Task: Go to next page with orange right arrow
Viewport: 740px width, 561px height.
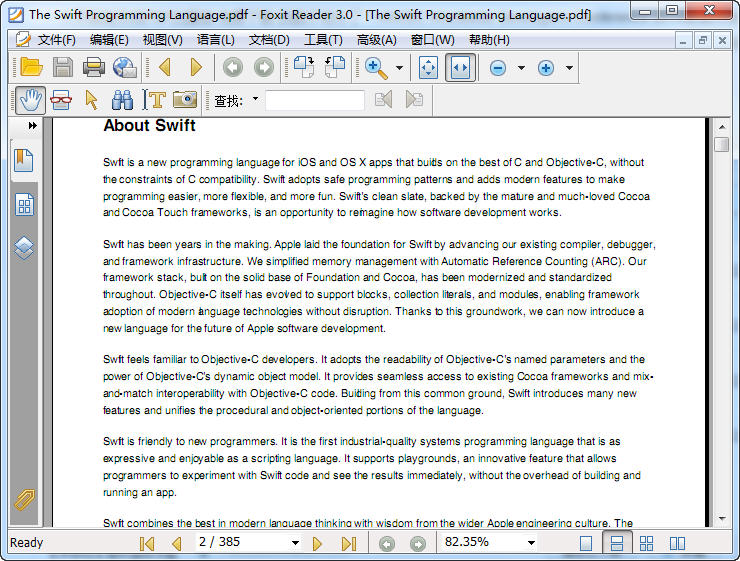Action: pos(196,67)
